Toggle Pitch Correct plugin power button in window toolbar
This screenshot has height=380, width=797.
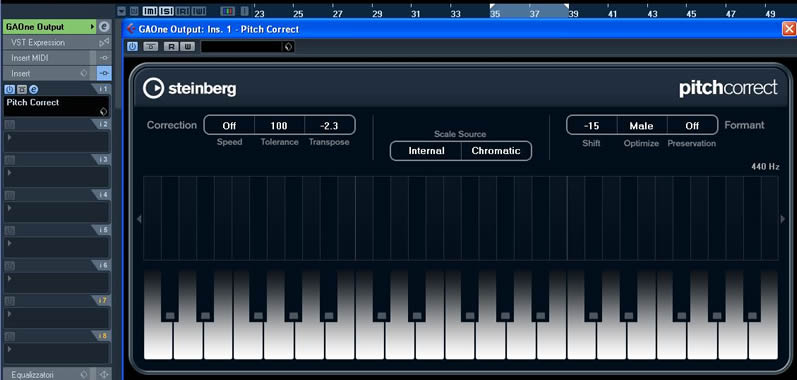(x=133, y=47)
